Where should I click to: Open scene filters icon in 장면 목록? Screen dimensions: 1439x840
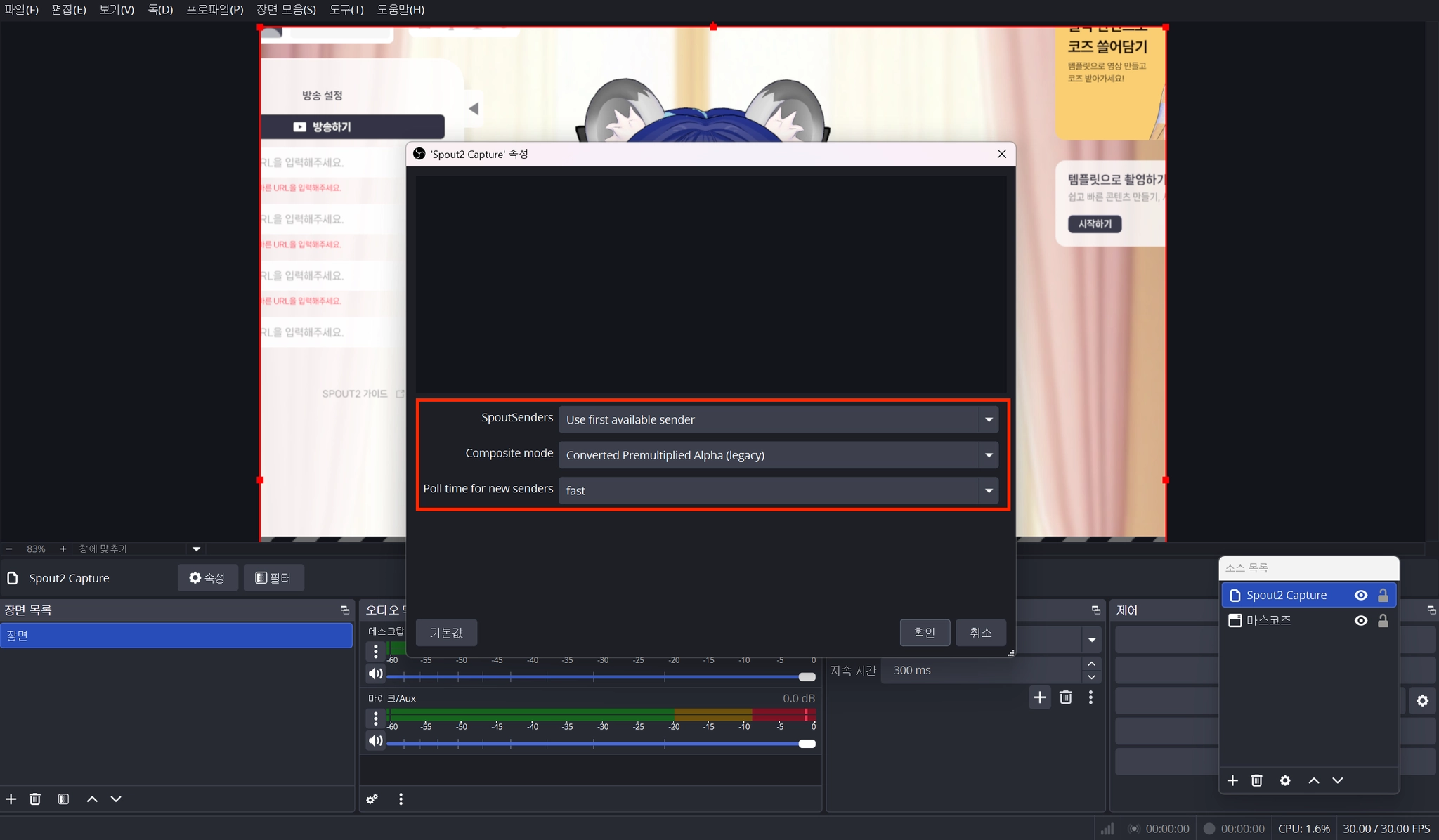(63, 799)
